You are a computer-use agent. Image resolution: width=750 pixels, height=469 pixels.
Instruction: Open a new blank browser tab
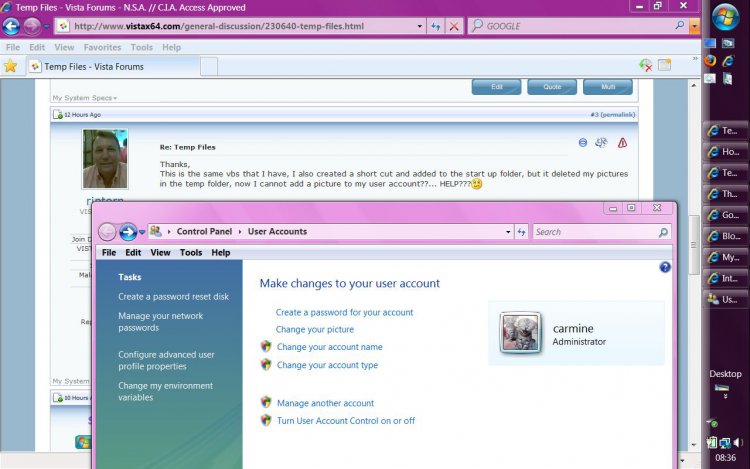(209, 67)
